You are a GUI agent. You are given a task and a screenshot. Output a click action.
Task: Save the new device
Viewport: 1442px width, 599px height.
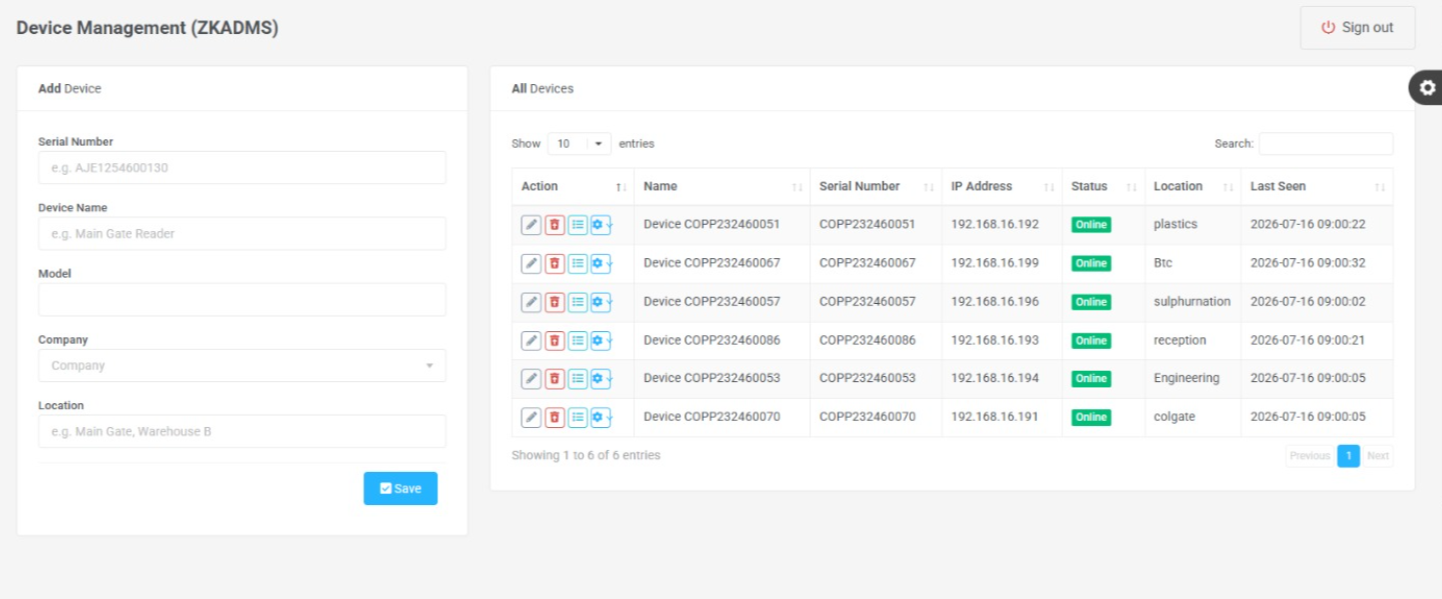(x=400, y=488)
